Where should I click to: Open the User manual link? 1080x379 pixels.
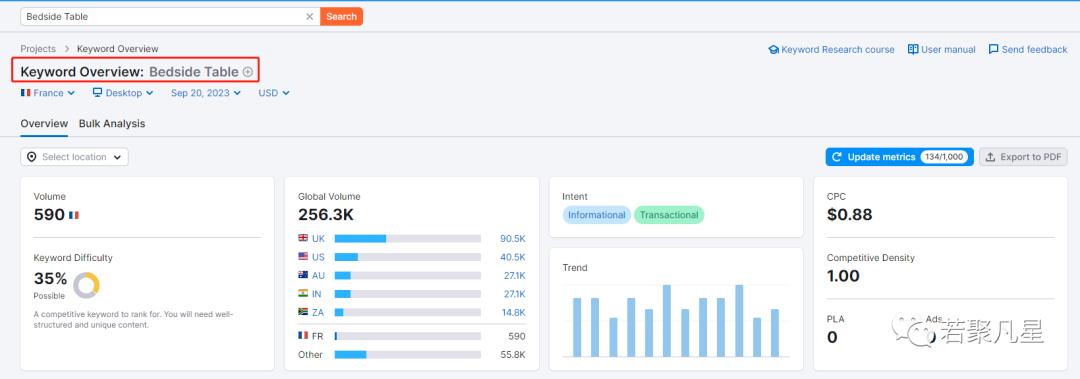[942, 50]
